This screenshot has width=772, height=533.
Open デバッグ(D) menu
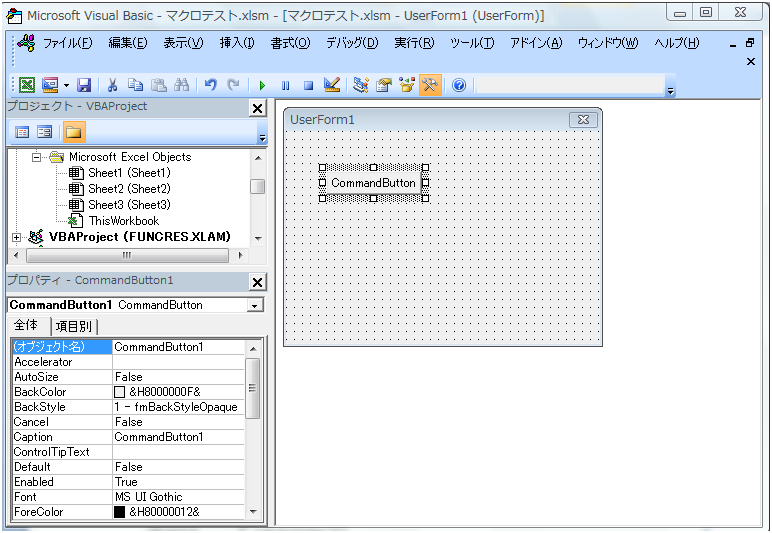point(352,43)
